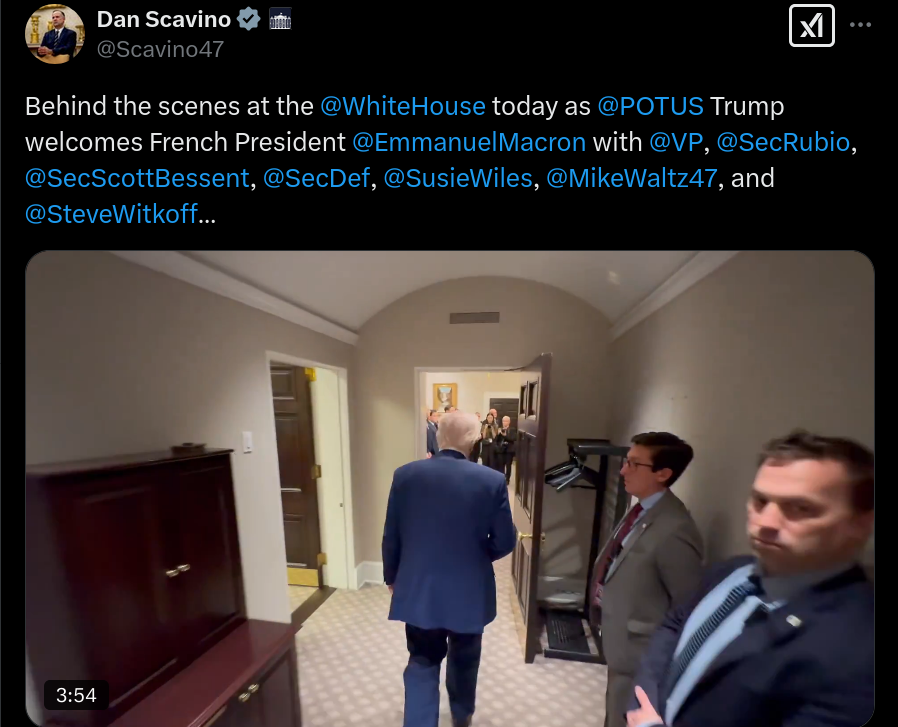The width and height of the screenshot is (898, 727).
Task: Expand the truncated tweet text ellipsis
Action: 207,214
